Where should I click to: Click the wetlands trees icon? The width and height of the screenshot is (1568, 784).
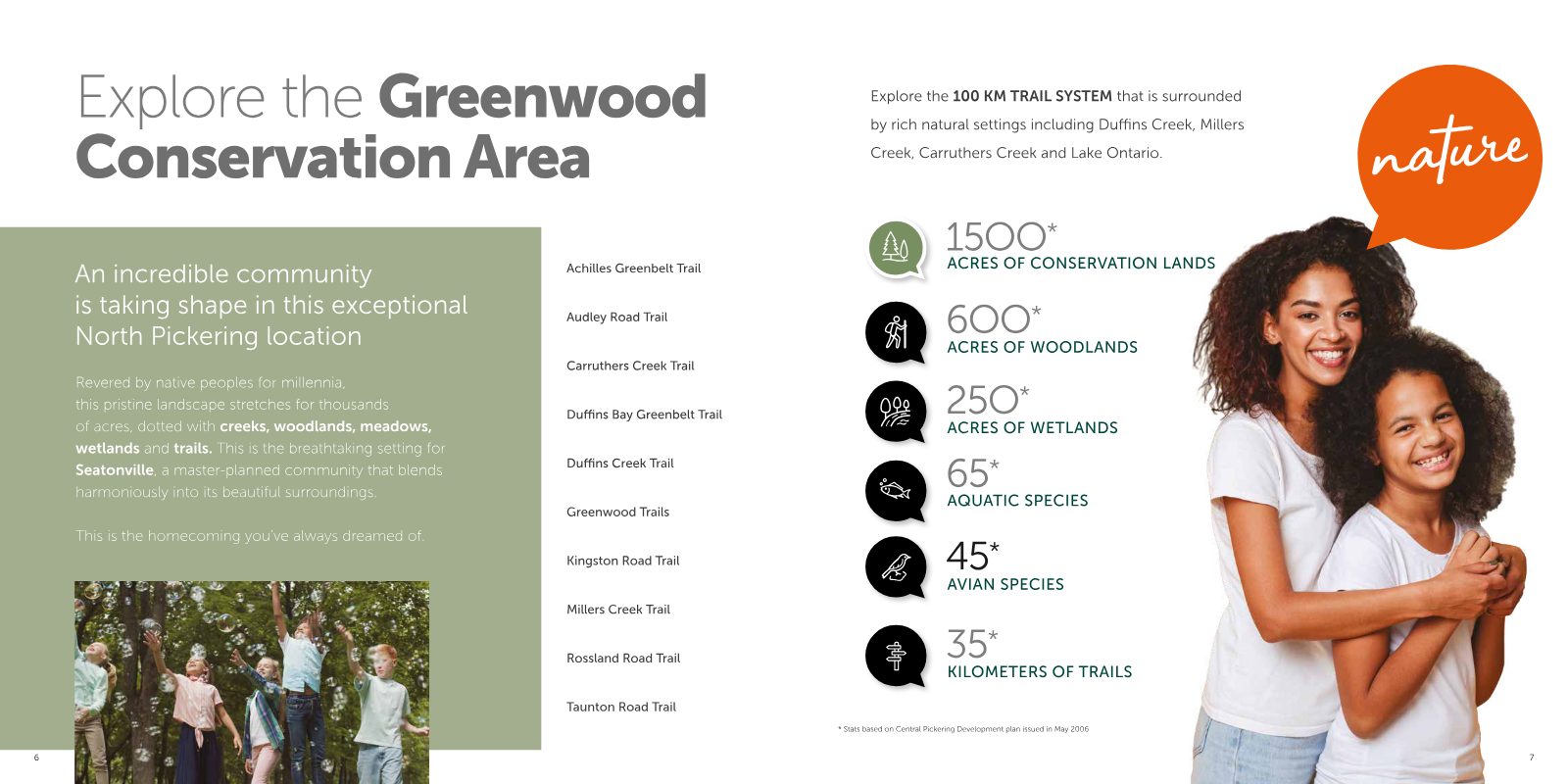point(896,412)
